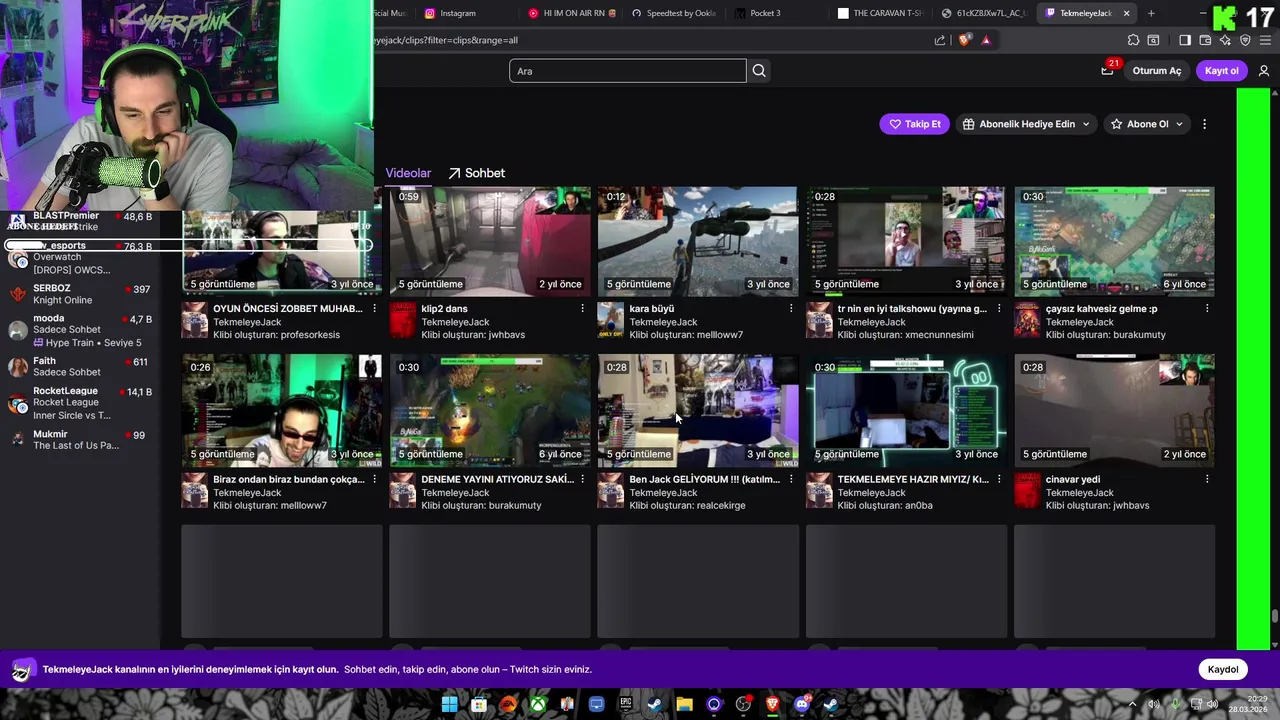Open channel options three-dot menu near Abone Ol
Screen dimensions: 1280x720
pyautogui.click(x=1204, y=124)
